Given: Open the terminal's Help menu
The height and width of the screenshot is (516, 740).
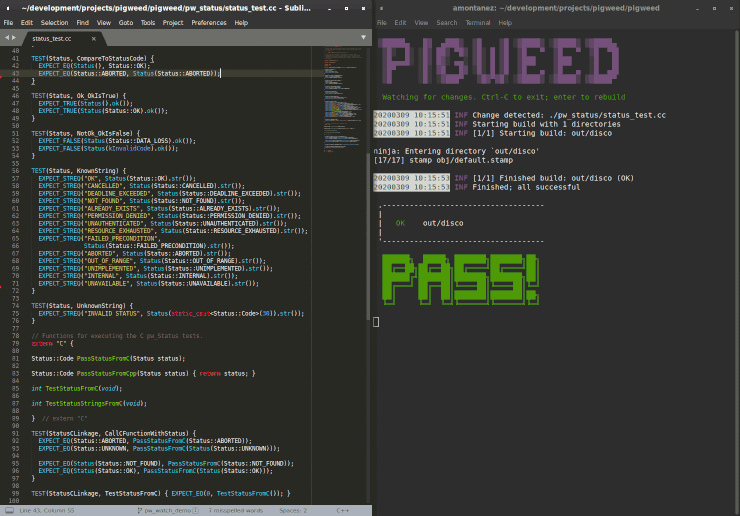Looking at the screenshot, I should [505, 23].
